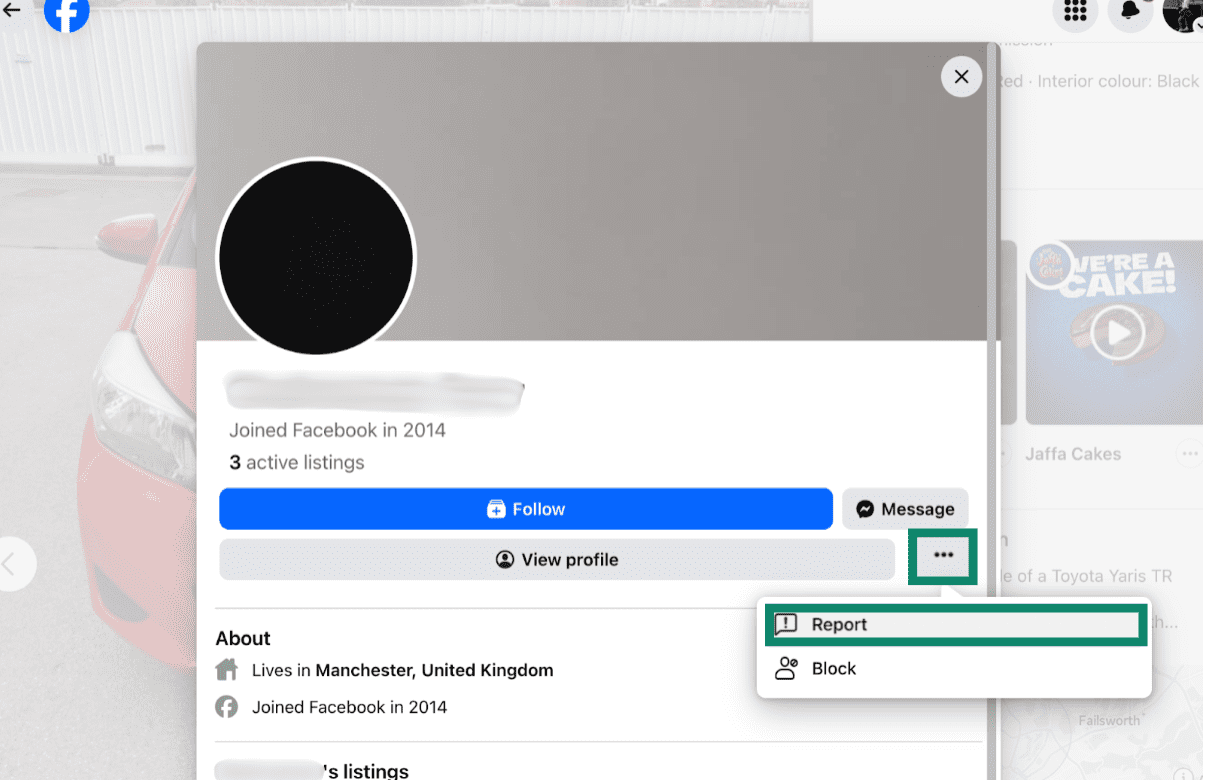
Task: Follow this seller
Action: pos(526,508)
